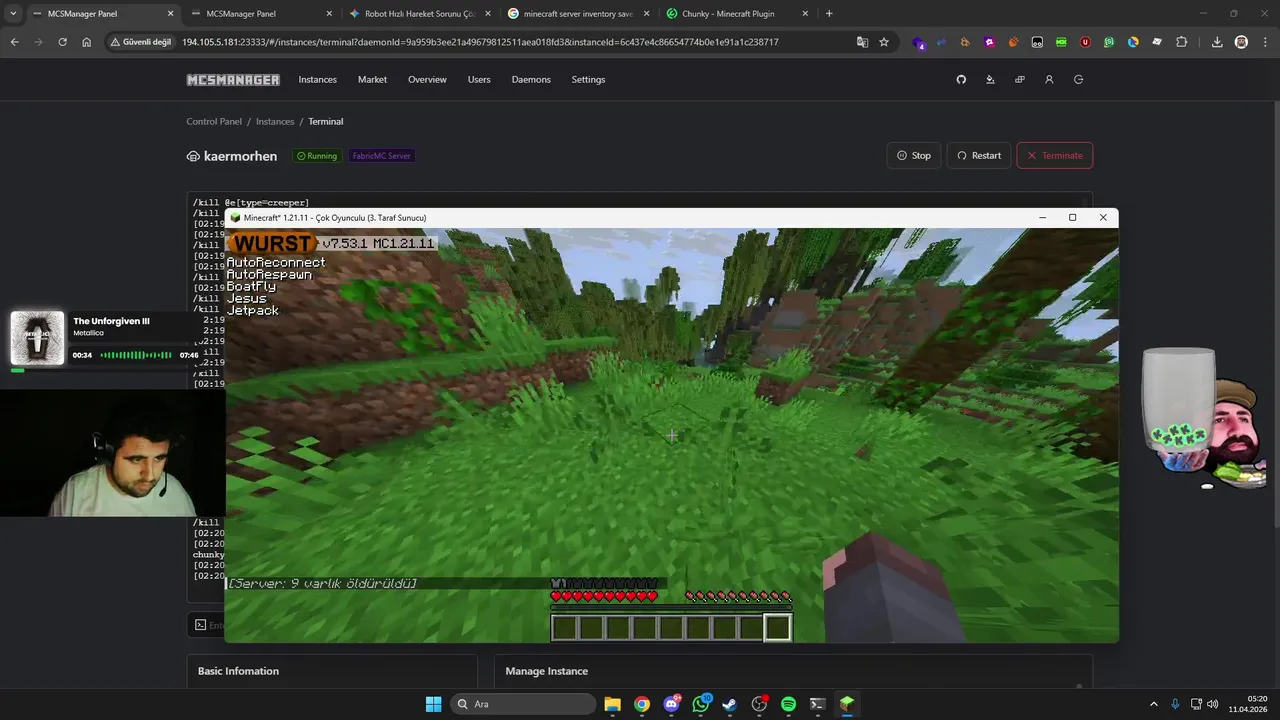Viewport: 1280px width, 720px height.
Task: Open the Chrome profile avatar
Action: 1241,42
